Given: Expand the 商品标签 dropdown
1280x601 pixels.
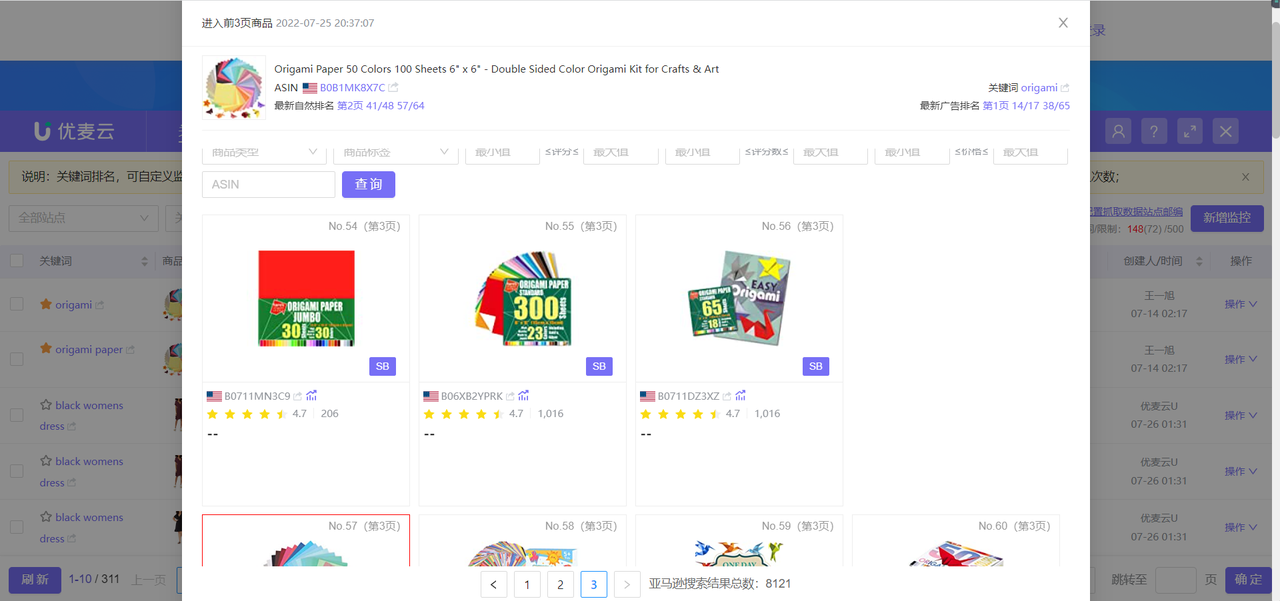Looking at the screenshot, I should tap(396, 151).
